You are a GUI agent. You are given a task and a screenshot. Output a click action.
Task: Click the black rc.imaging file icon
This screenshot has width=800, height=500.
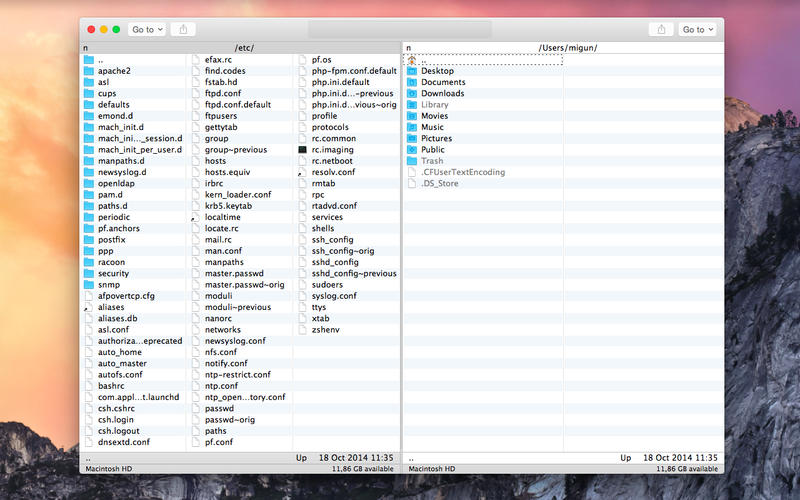[303, 149]
